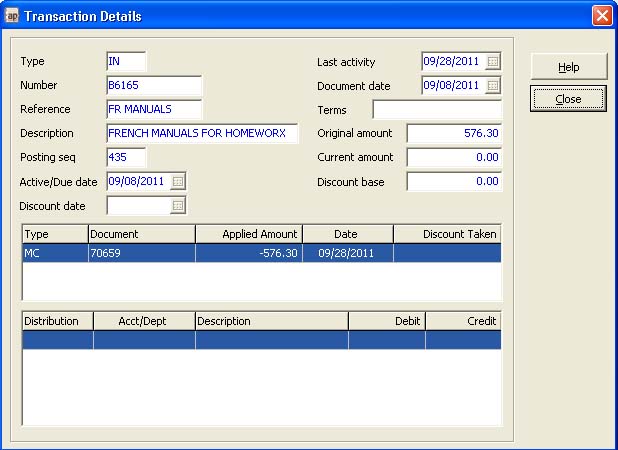Screen dimensions: 618x450
Task: Open the Active/Due date calendar picker
Action: coord(178,182)
